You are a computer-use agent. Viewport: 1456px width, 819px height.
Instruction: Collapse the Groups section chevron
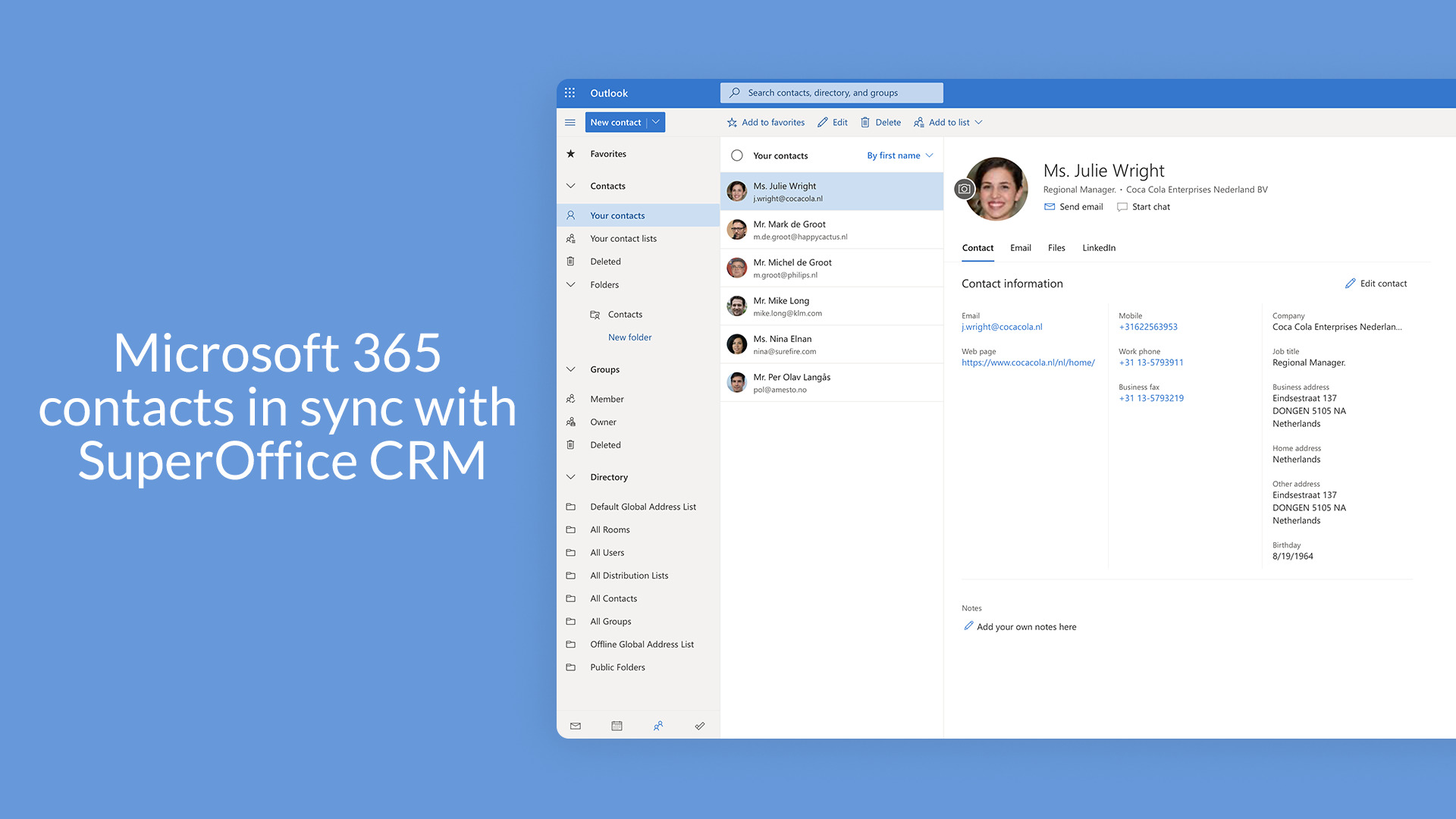tap(570, 369)
